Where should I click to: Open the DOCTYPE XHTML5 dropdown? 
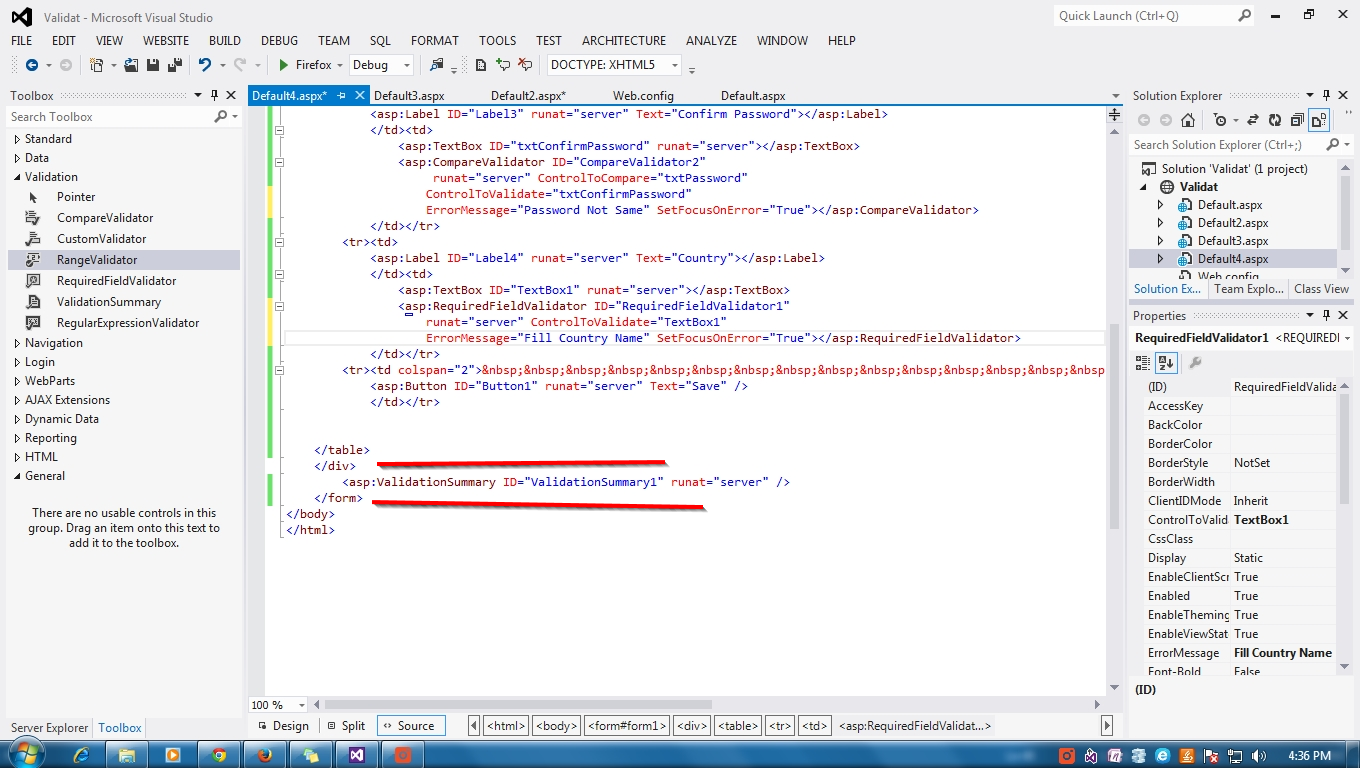(676, 64)
